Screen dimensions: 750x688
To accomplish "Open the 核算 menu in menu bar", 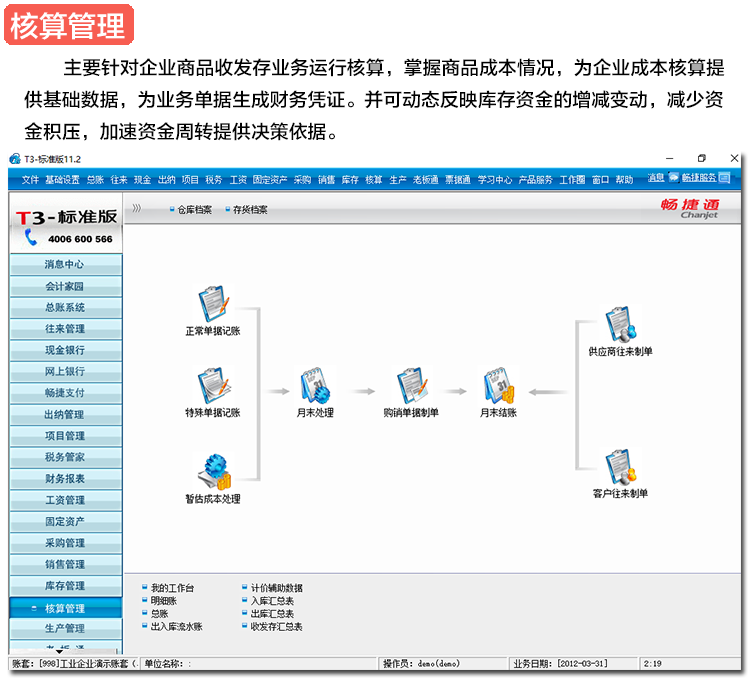I will point(374,180).
